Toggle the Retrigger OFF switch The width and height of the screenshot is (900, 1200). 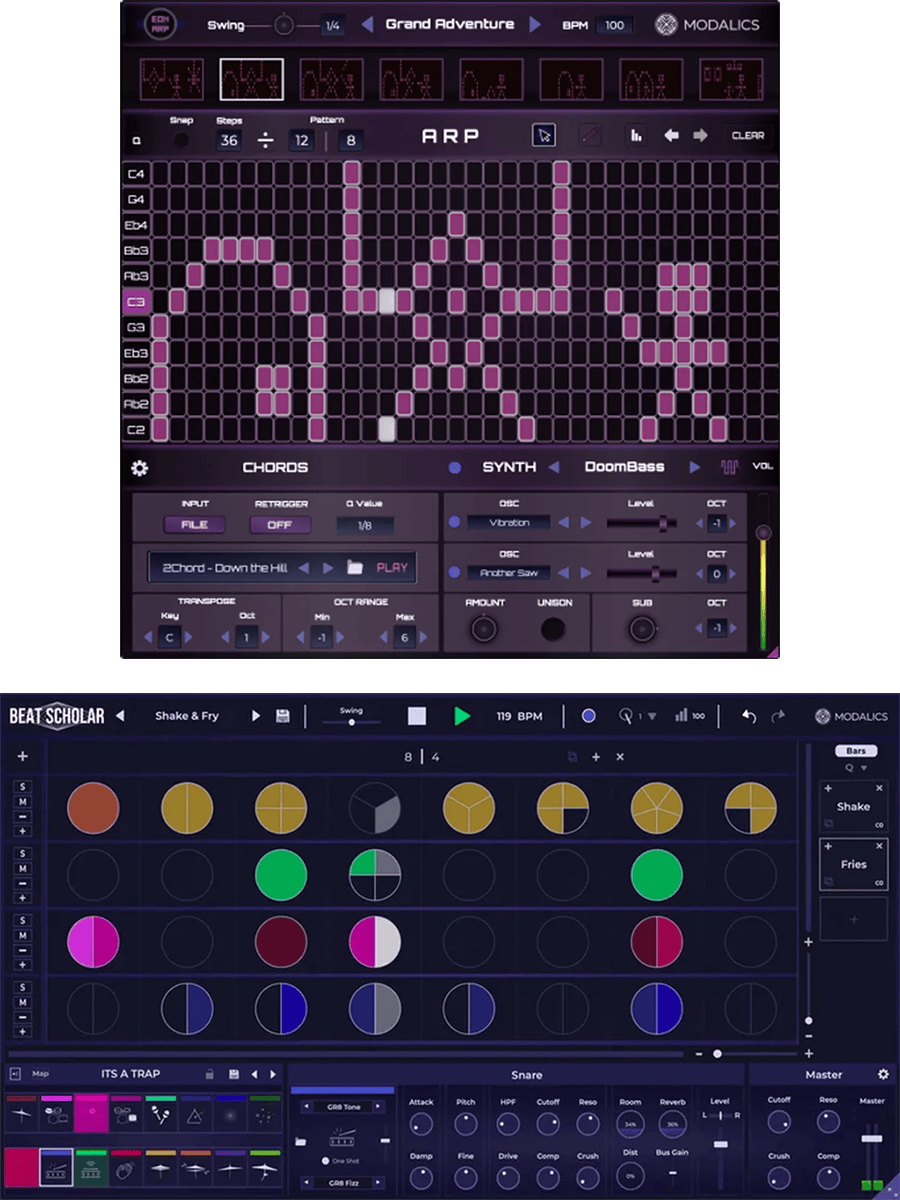pos(281,525)
